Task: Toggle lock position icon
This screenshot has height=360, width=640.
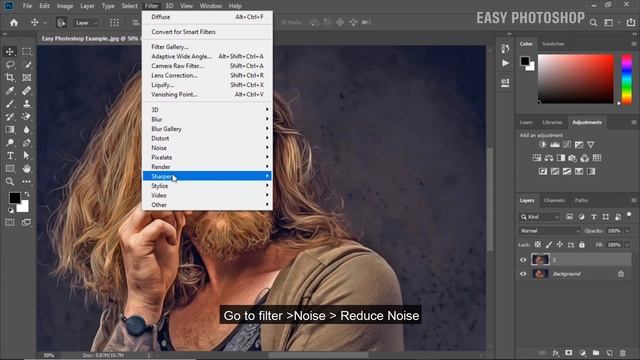Action: click(x=560, y=244)
